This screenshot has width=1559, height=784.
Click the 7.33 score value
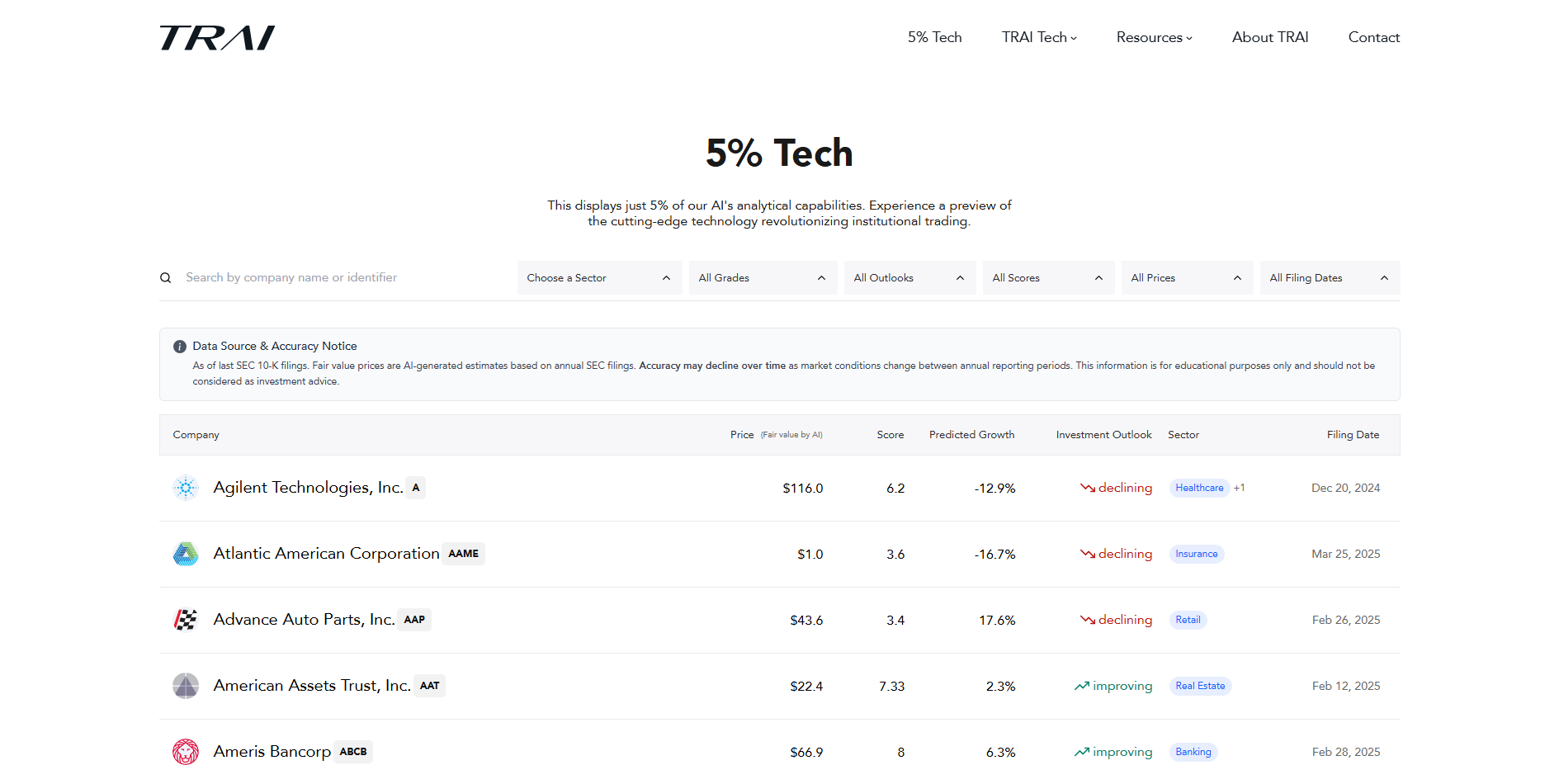point(892,687)
